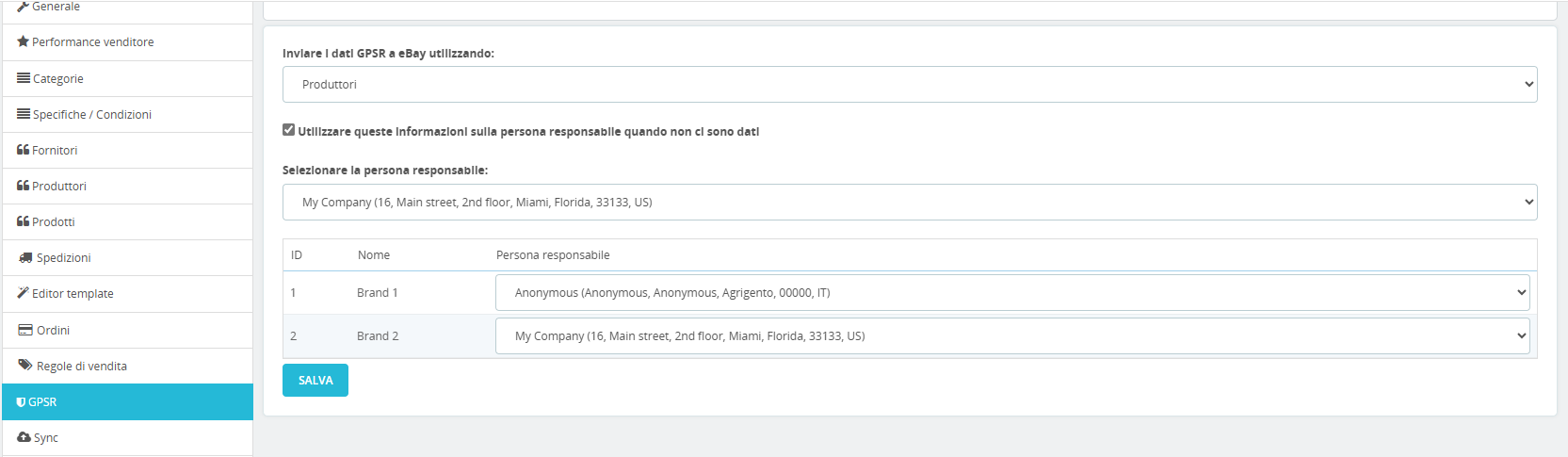
Task: Click the cloud upload icon beside Sync
Action: pos(24,437)
